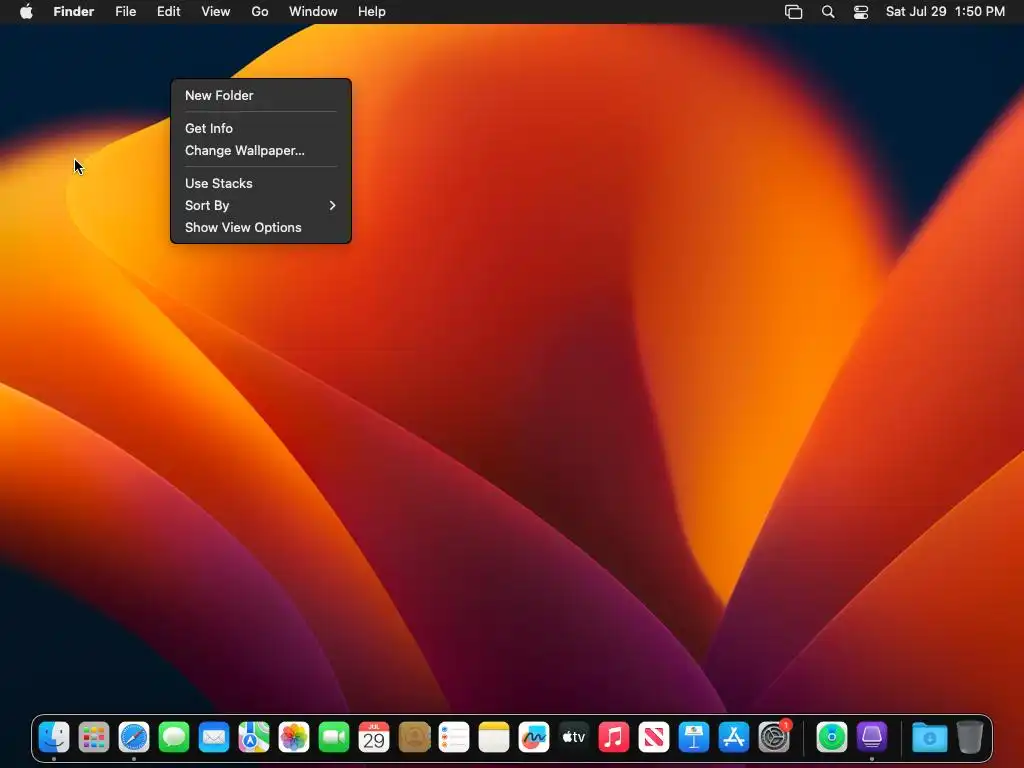
Task: Launch Reminders from the Dock
Action: (454, 737)
